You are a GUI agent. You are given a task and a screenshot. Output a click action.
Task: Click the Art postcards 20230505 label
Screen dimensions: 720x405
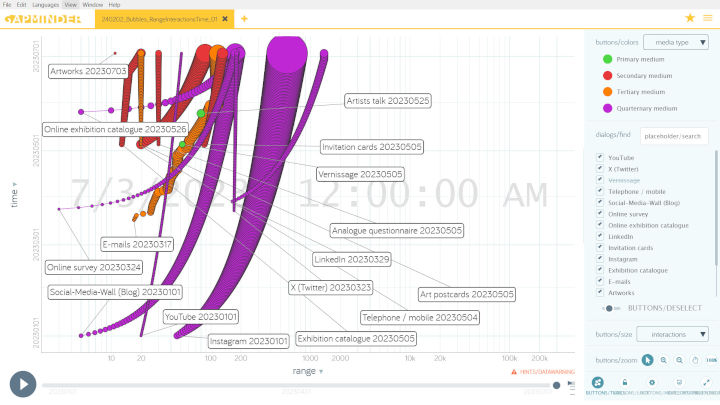click(x=467, y=294)
